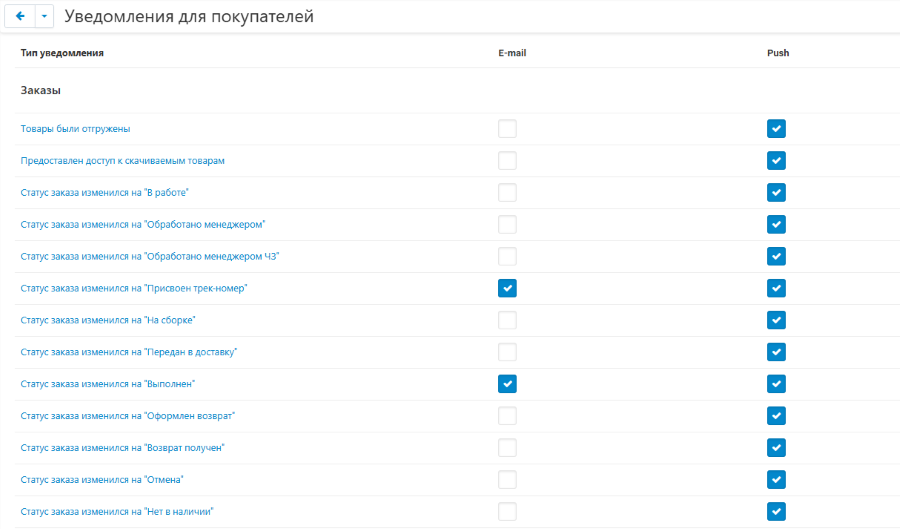Click the "Уведомления для покупателей" page title
900x529 pixels.
click(189, 16)
